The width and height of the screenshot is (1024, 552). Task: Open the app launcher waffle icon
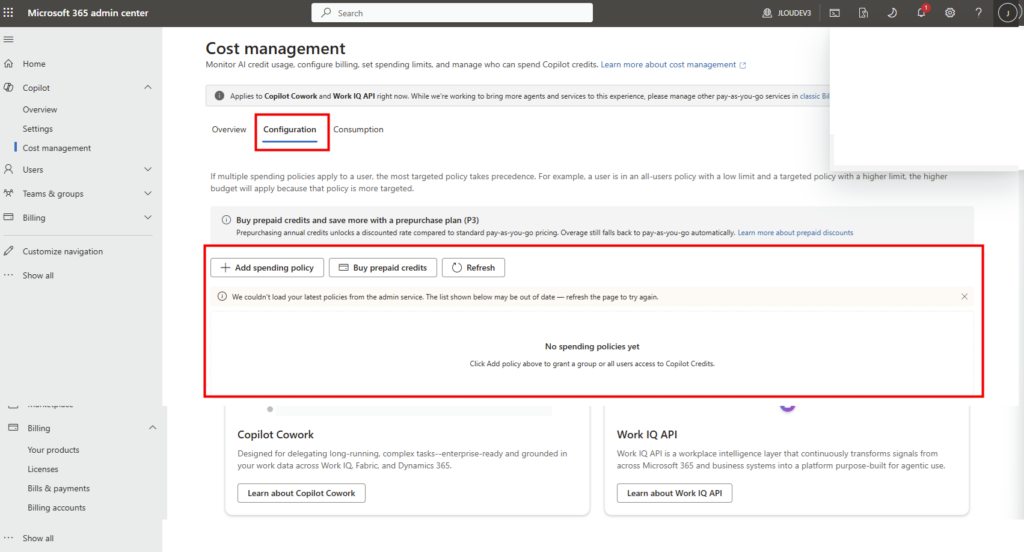click(x=8, y=12)
